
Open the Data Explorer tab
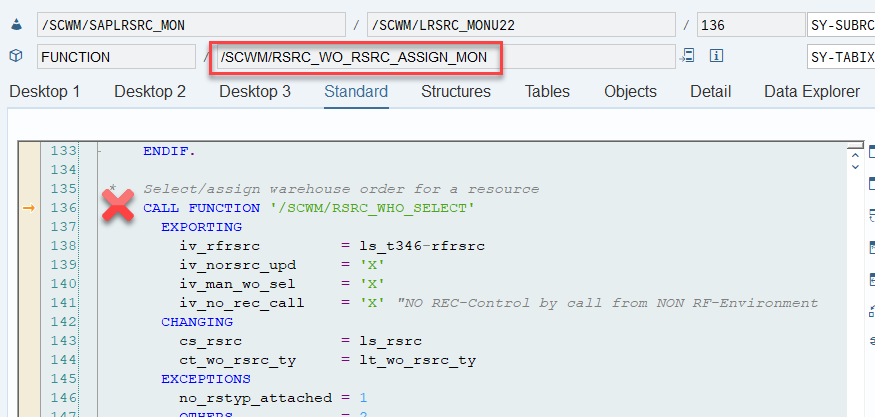click(812, 92)
